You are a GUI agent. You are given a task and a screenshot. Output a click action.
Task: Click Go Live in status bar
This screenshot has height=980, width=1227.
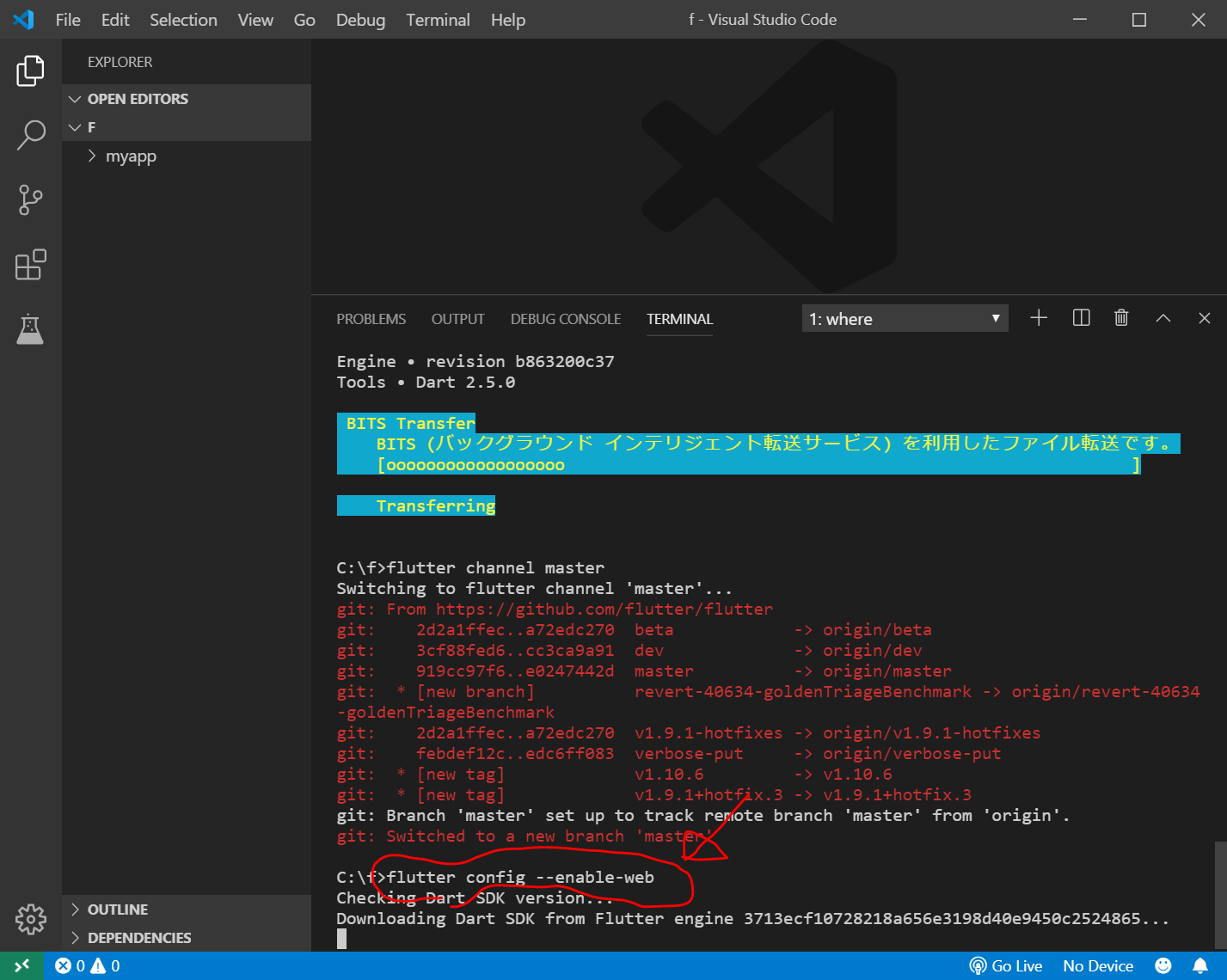[1006, 966]
